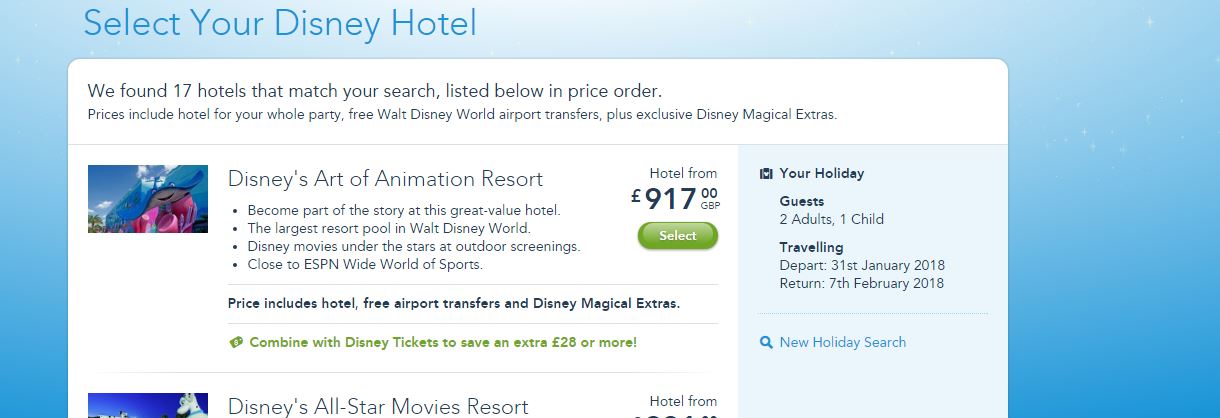
Task: Open the New Holiday Search link
Action: 842,342
